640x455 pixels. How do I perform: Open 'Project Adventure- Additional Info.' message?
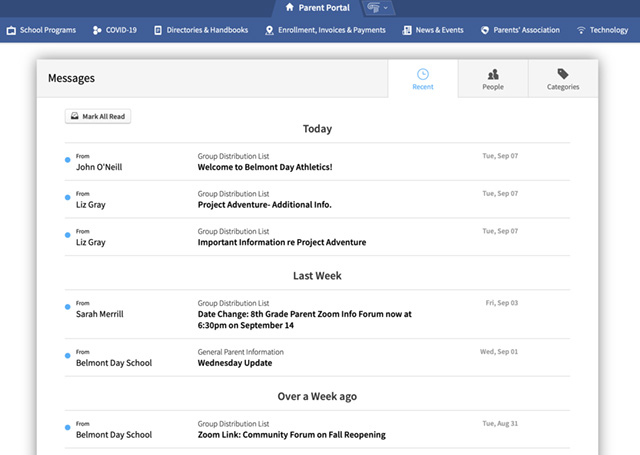click(264, 205)
